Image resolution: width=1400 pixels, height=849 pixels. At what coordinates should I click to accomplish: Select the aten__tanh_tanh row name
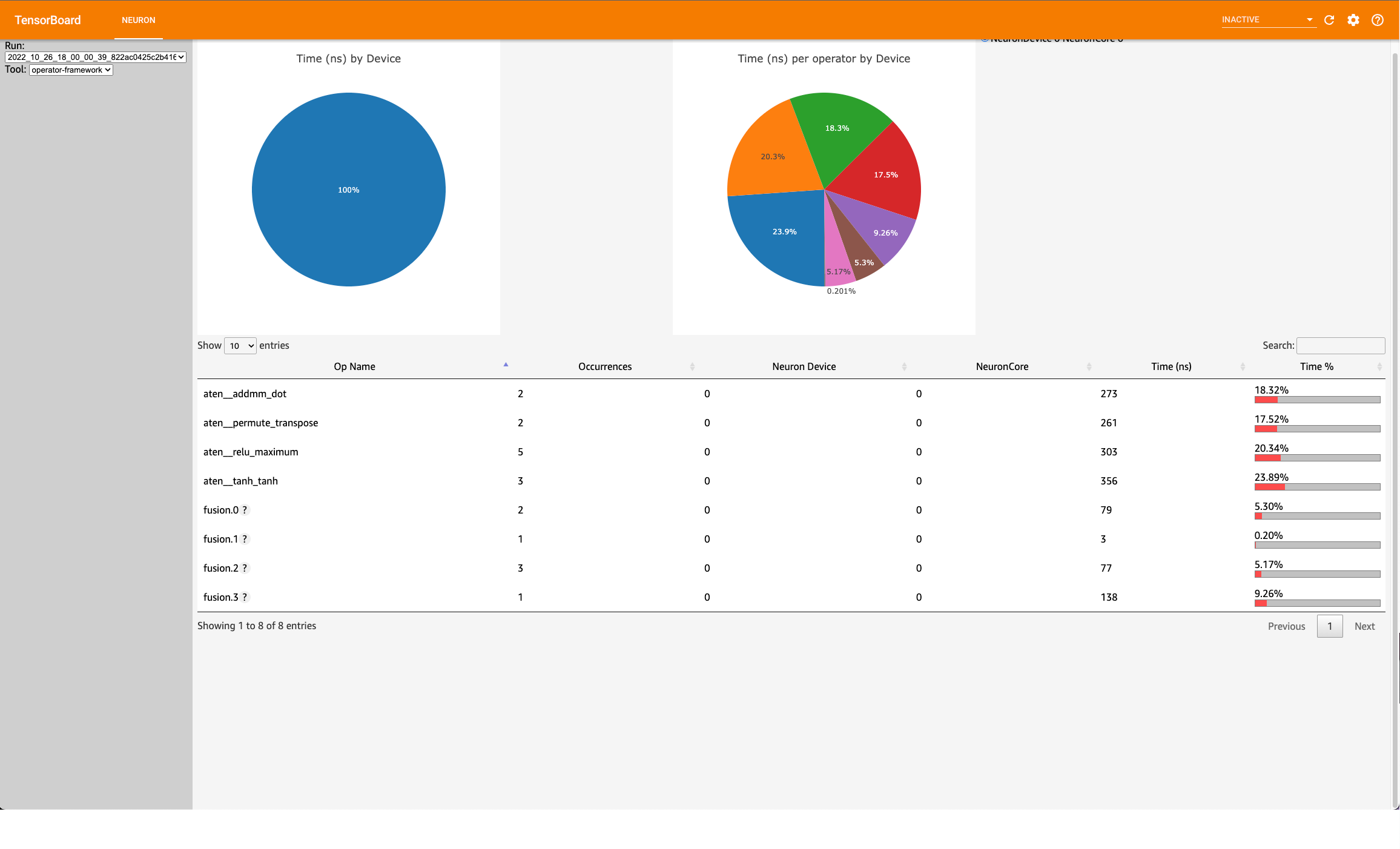point(240,481)
